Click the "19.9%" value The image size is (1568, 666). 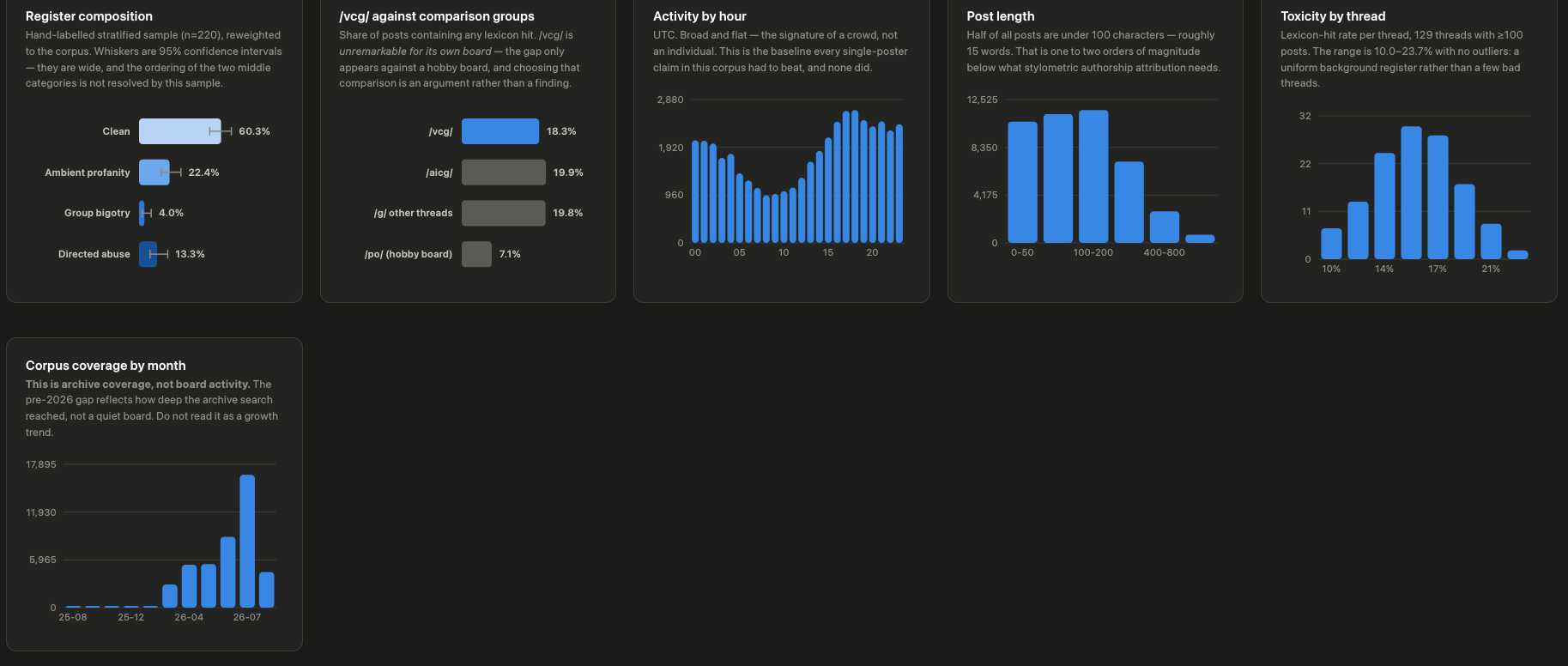point(568,173)
